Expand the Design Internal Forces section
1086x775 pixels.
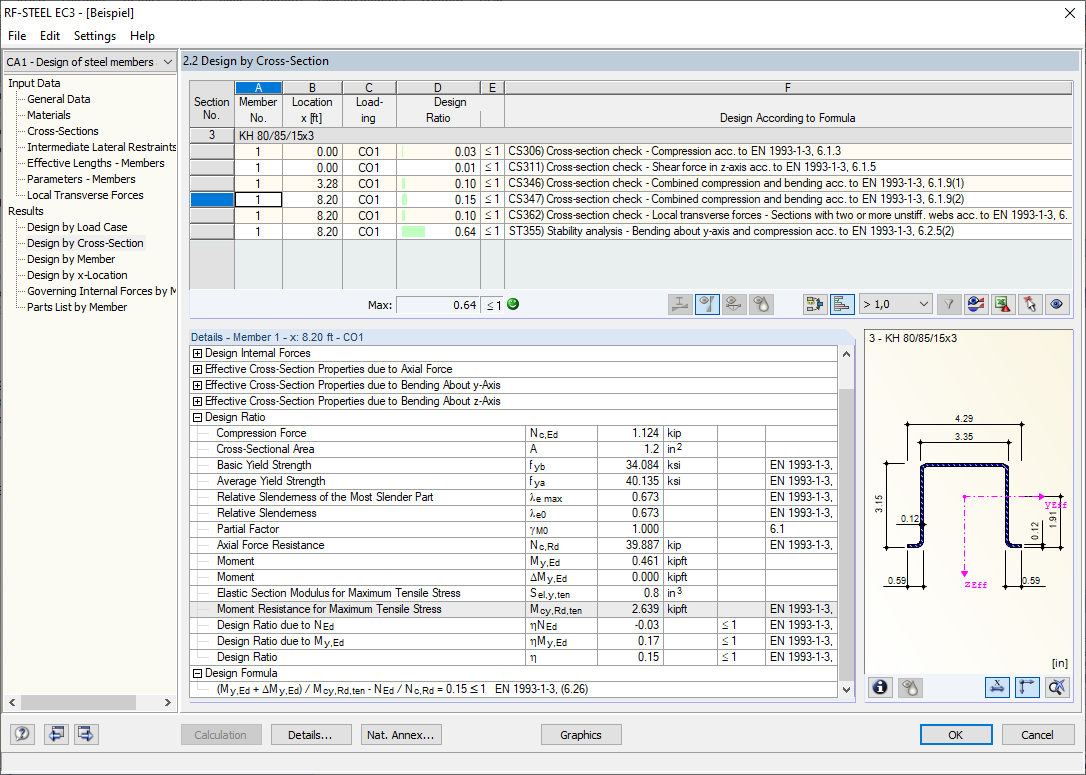point(198,353)
